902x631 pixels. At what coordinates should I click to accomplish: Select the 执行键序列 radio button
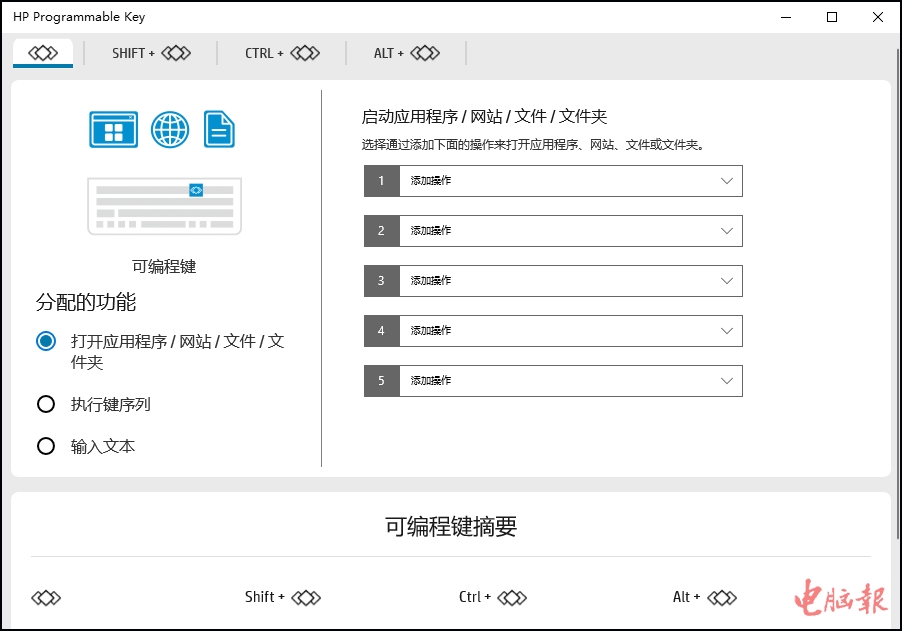[46, 404]
